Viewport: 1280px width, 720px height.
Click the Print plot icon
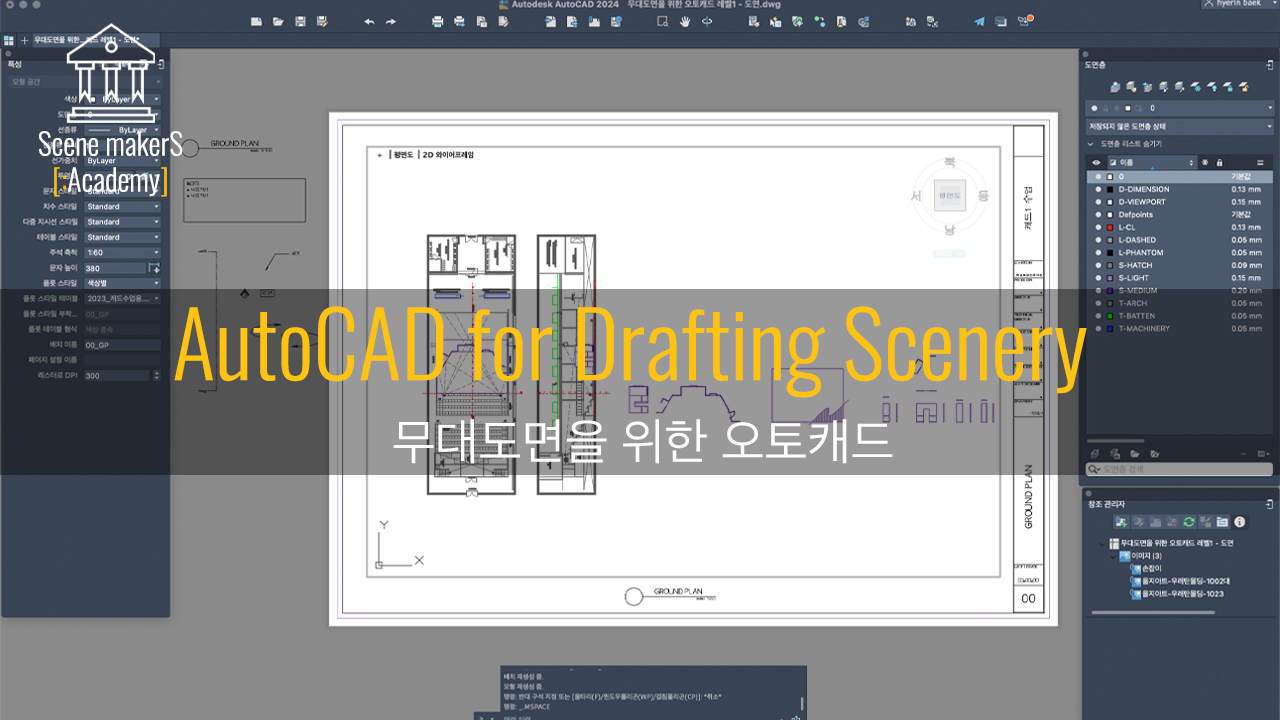[x=439, y=21]
